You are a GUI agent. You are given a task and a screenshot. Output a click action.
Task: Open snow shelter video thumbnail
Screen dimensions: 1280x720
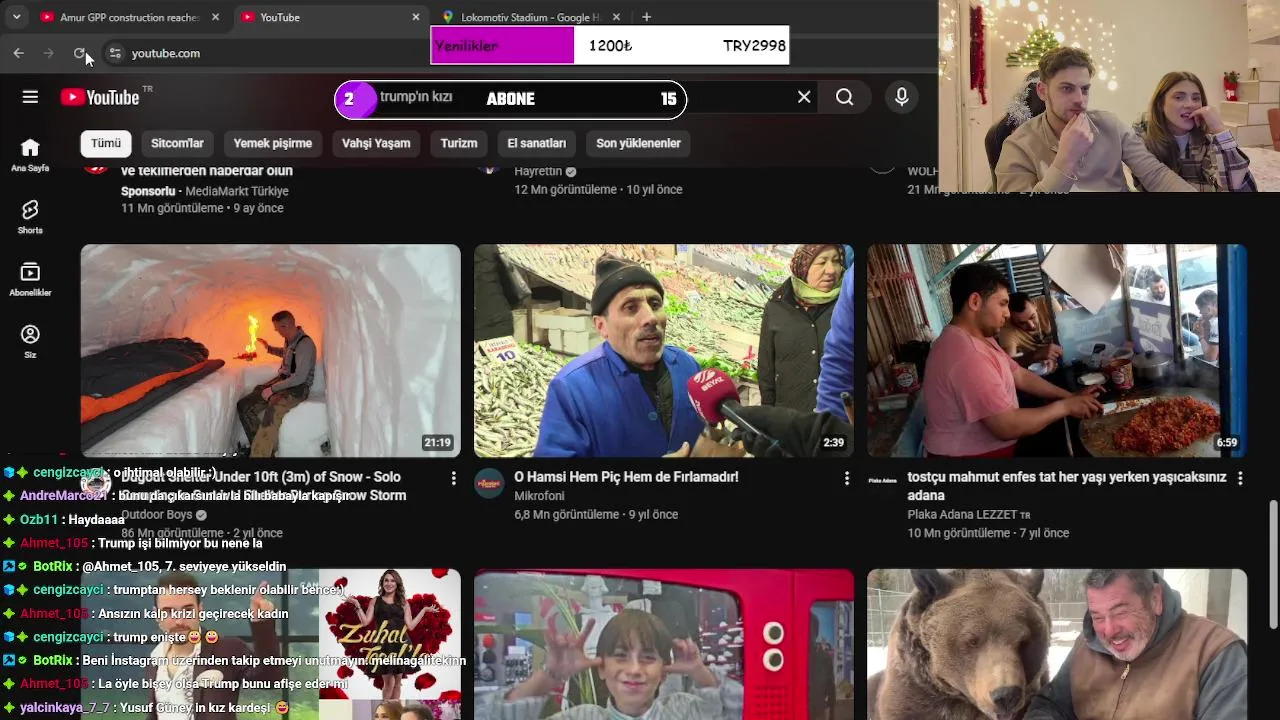(270, 351)
